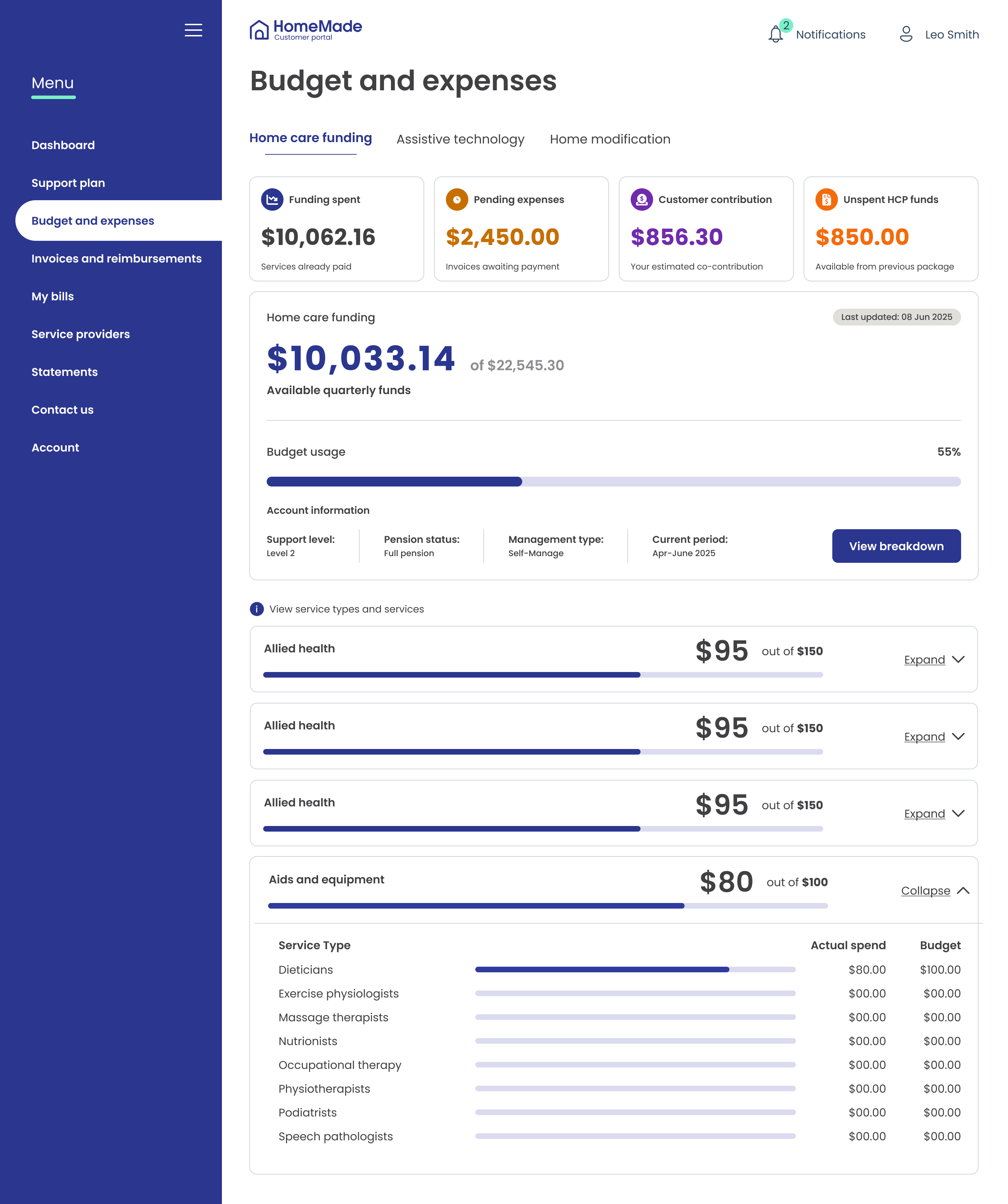Click the Funding spent $10,062.16 card
The width and height of the screenshot is (1008, 1204).
click(337, 229)
